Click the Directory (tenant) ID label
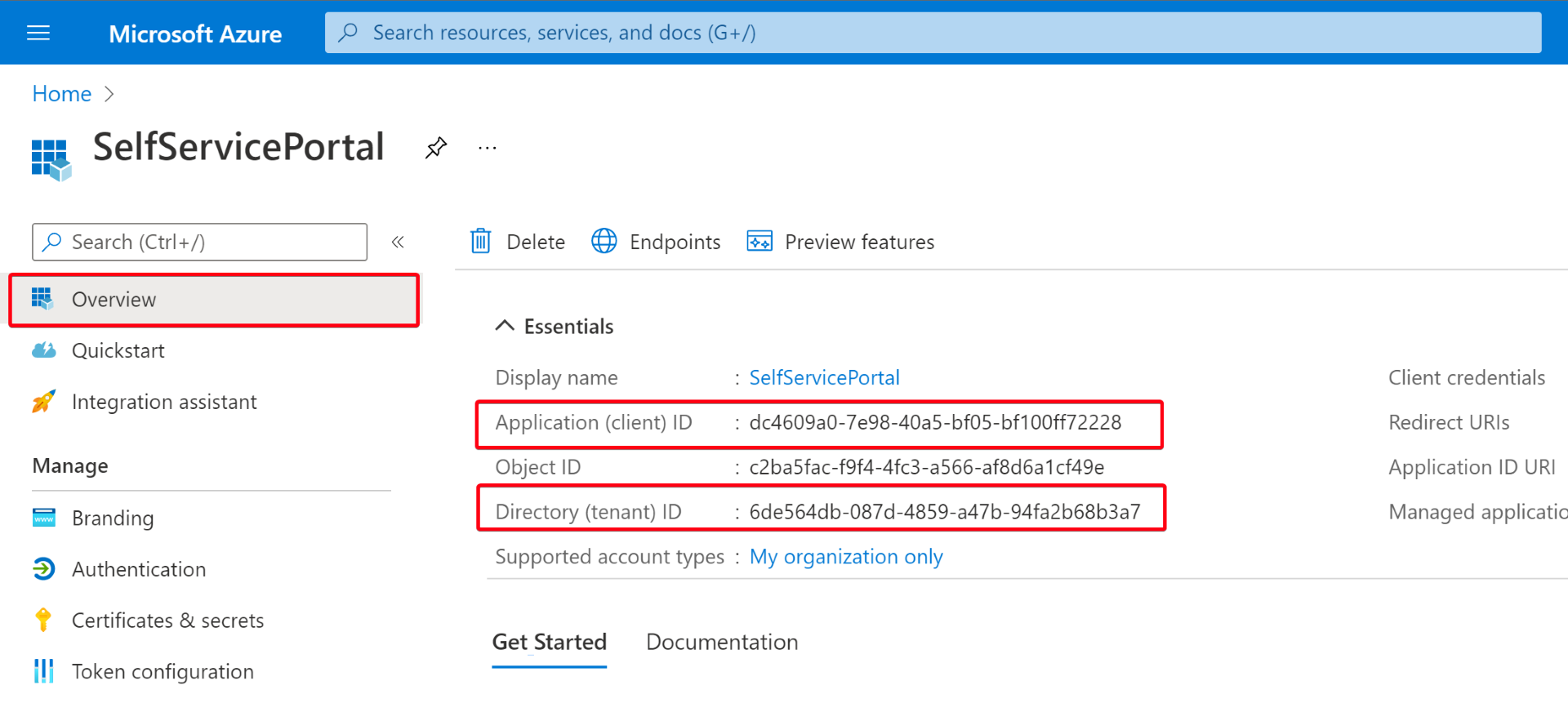The image size is (1568, 703). coord(588,512)
